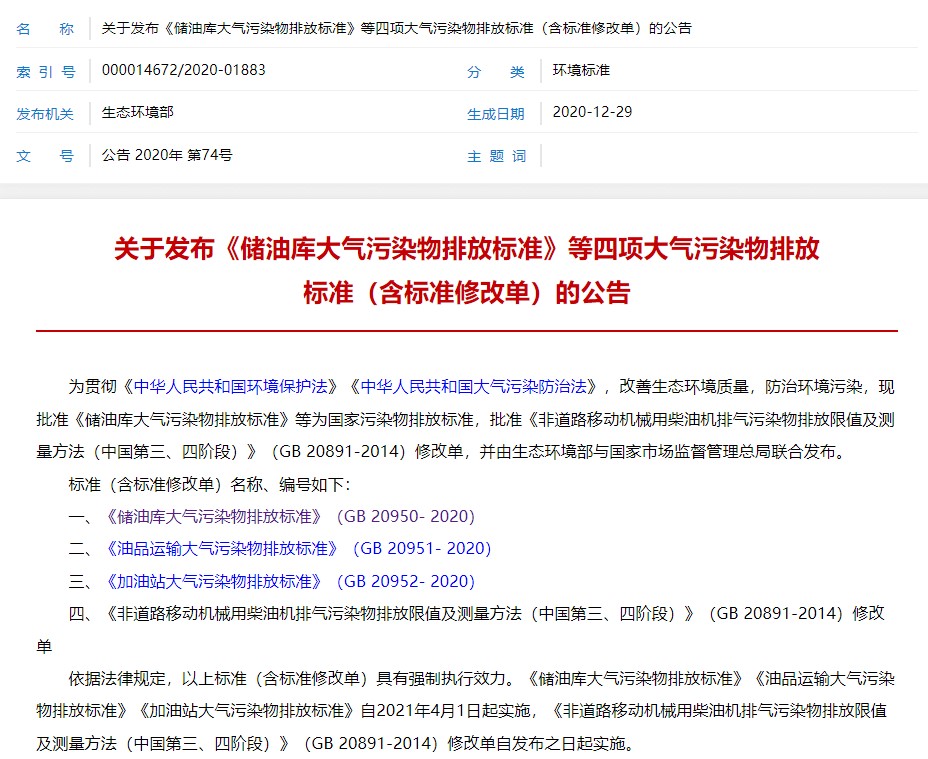
Task: Click the 发布机关 field label
Action: coord(45,114)
